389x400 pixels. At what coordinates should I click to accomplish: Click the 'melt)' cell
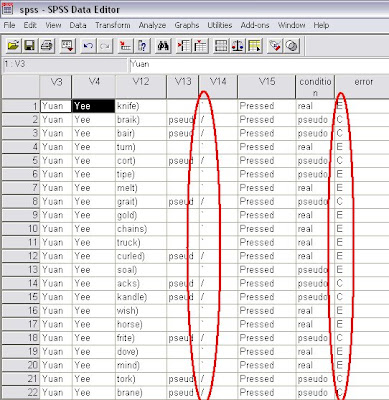tap(141, 188)
